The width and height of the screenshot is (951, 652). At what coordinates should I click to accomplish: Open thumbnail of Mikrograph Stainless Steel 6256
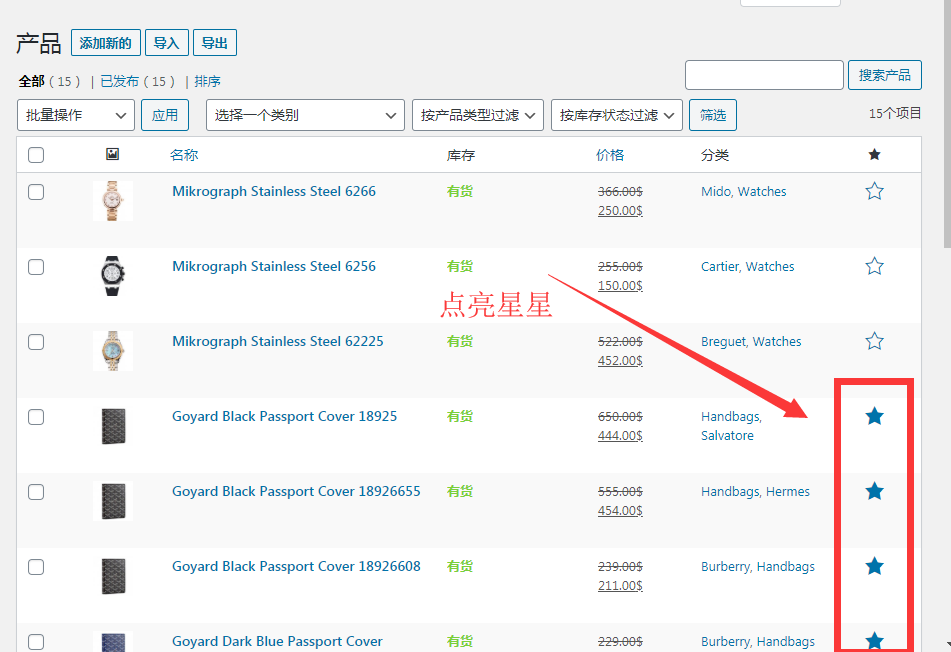pyautogui.click(x=113, y=276)
